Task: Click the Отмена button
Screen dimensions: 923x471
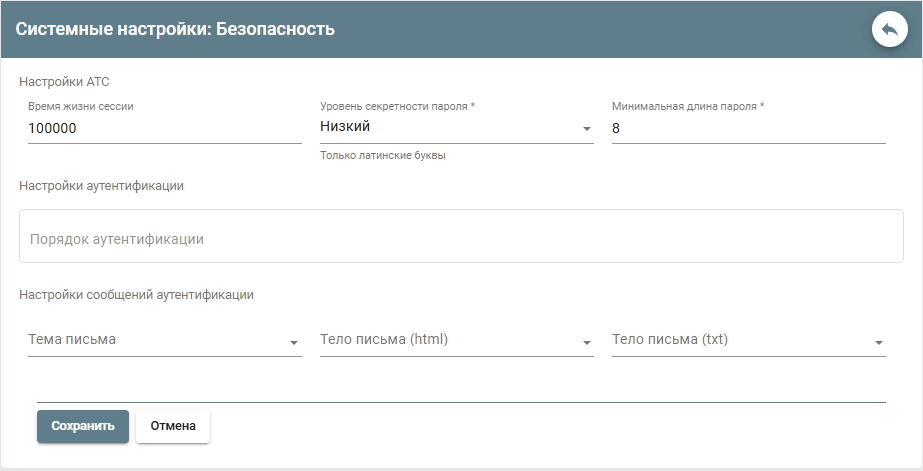Action: click(173, 426)
